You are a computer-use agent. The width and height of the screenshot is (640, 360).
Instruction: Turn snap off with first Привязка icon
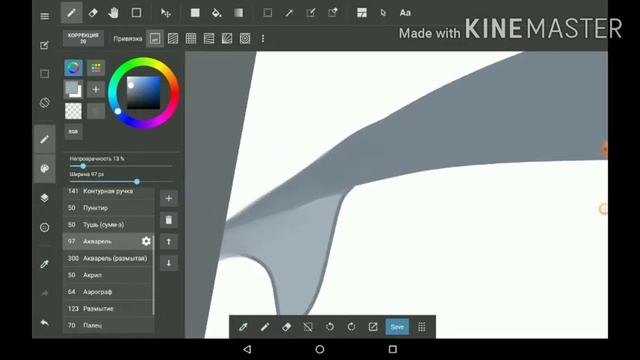tap(155, 38)
